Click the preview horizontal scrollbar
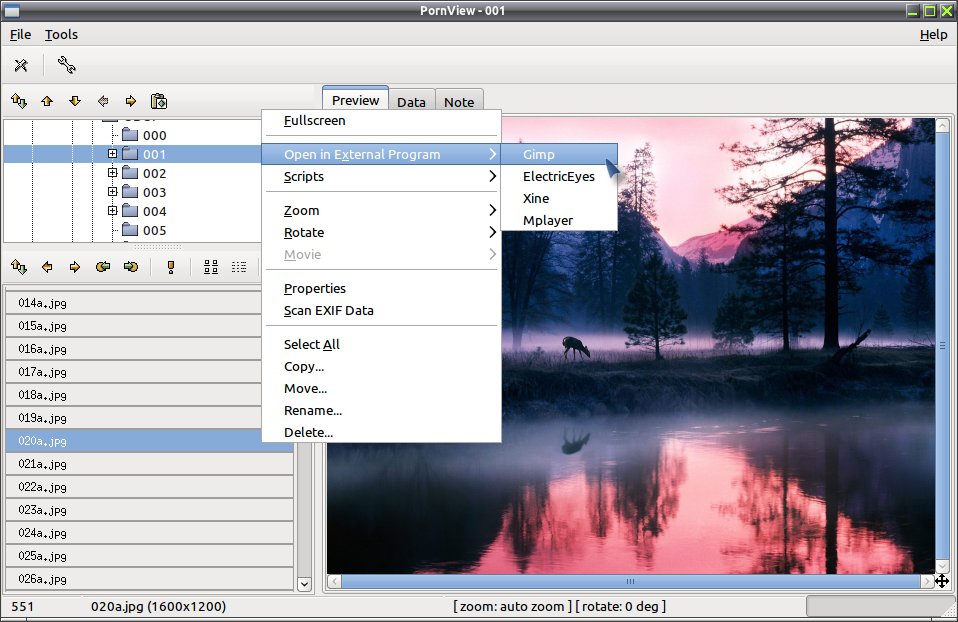This screenshot has height=622, width=958. click(631, 582)
